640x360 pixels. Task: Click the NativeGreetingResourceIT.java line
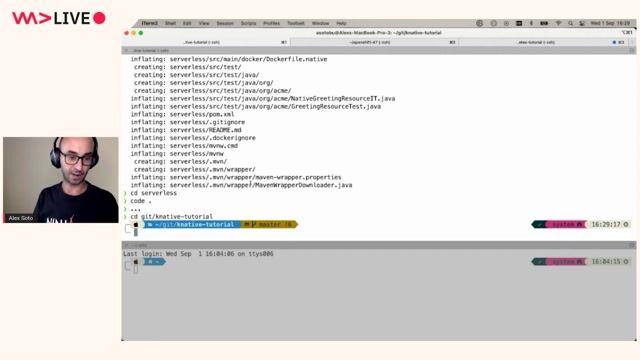click(262, 98)
